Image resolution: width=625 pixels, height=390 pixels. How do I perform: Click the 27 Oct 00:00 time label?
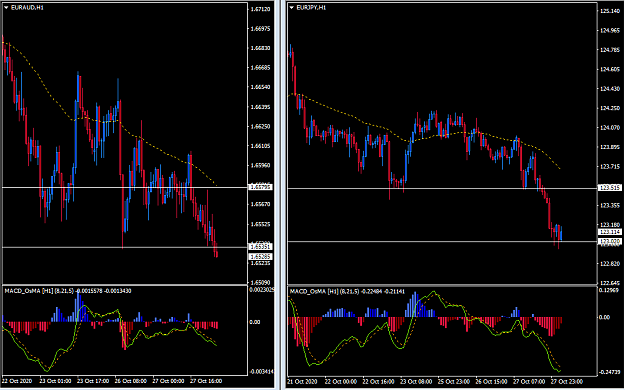168,381
